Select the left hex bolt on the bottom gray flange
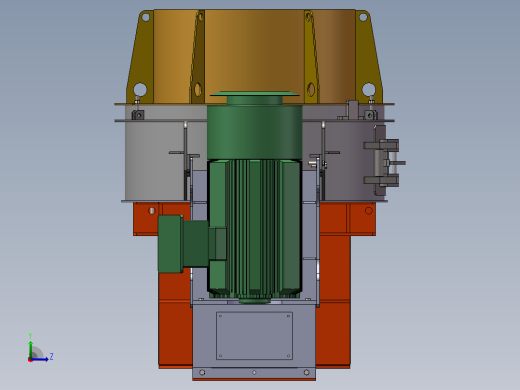 coord(202,372)
